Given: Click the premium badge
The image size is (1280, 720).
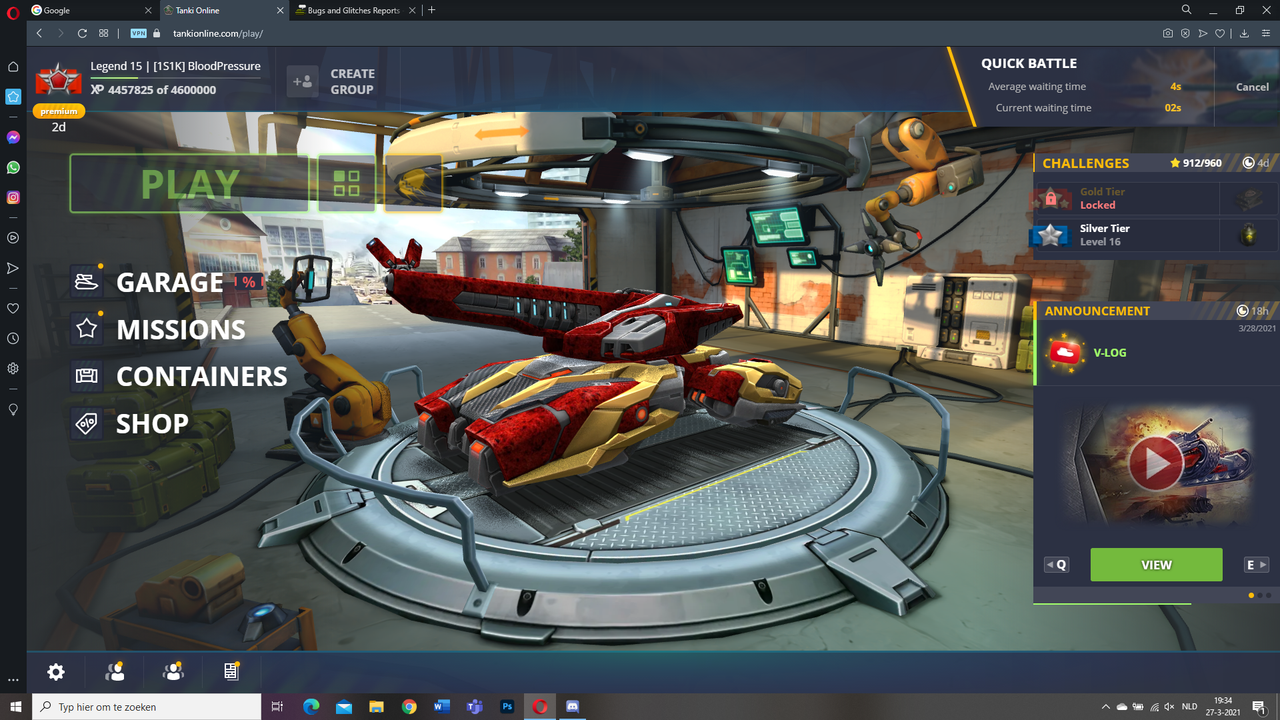Looking at the screenshot, I should [59, 111].
